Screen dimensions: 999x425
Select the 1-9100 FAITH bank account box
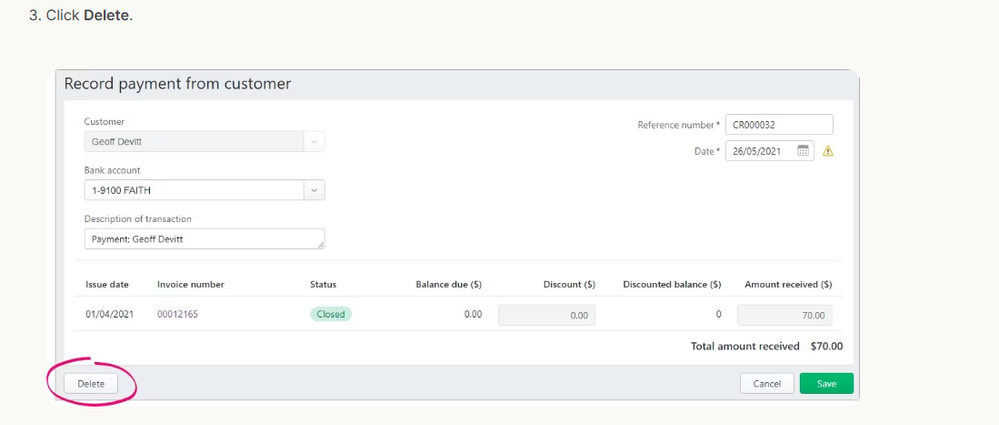tap(193, 190)
